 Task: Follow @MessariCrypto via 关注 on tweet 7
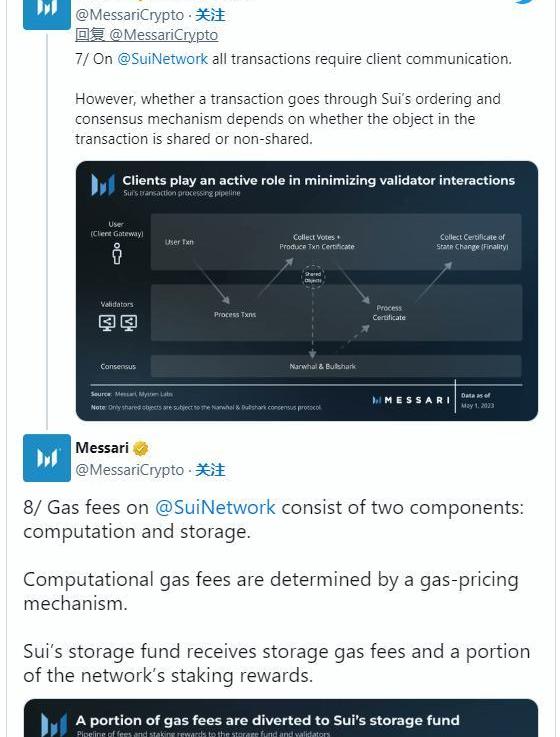point(210,15)
